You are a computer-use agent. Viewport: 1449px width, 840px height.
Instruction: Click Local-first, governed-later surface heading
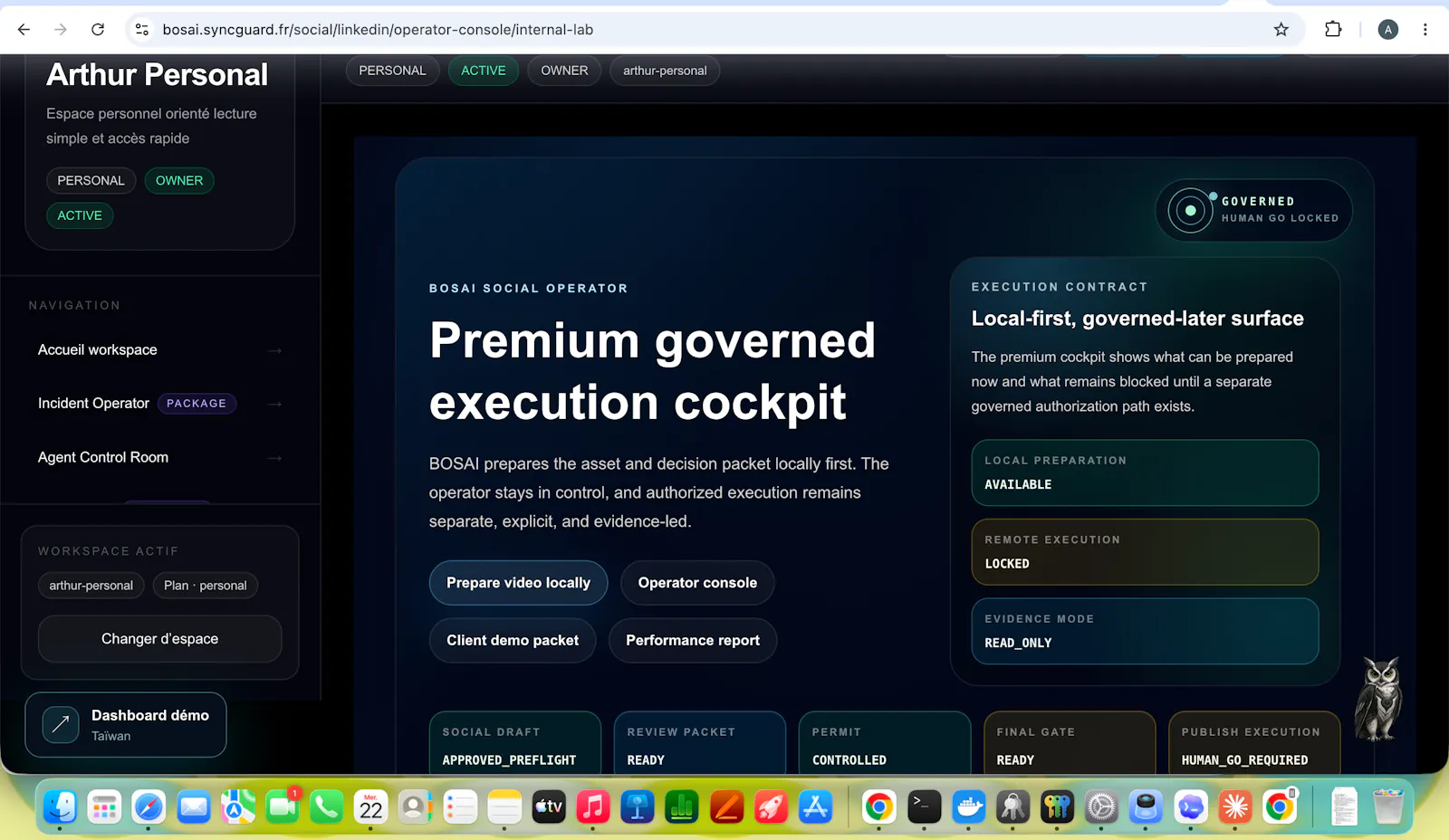point(1137,319)
